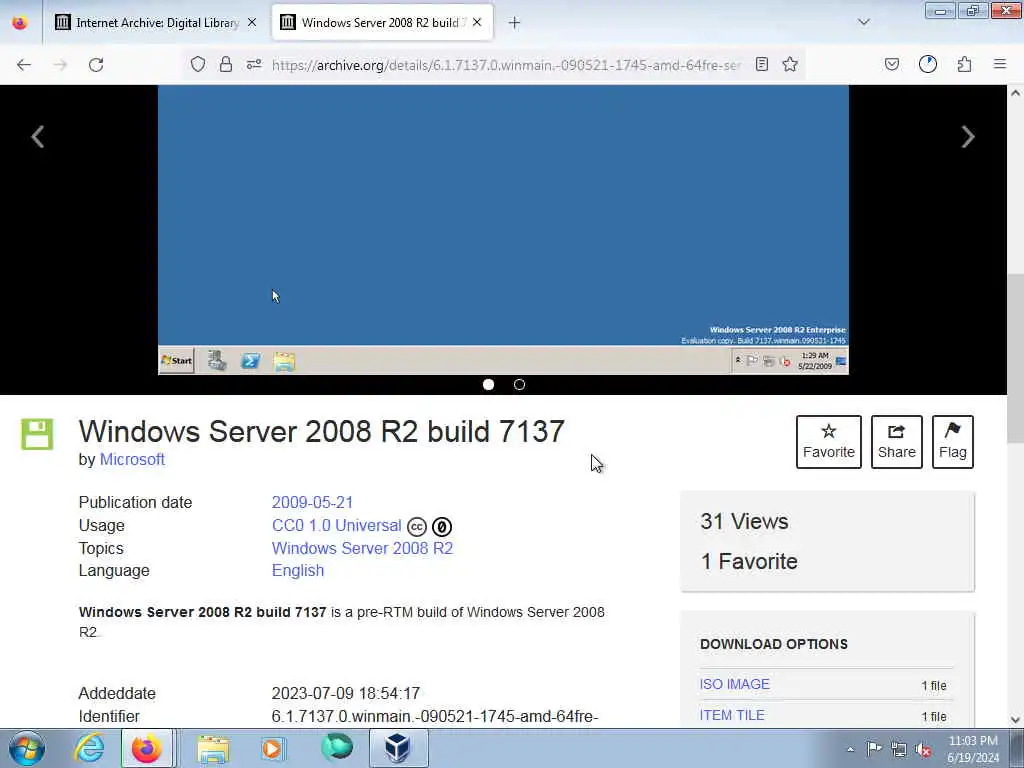Show hidden system tray icons

850,749
